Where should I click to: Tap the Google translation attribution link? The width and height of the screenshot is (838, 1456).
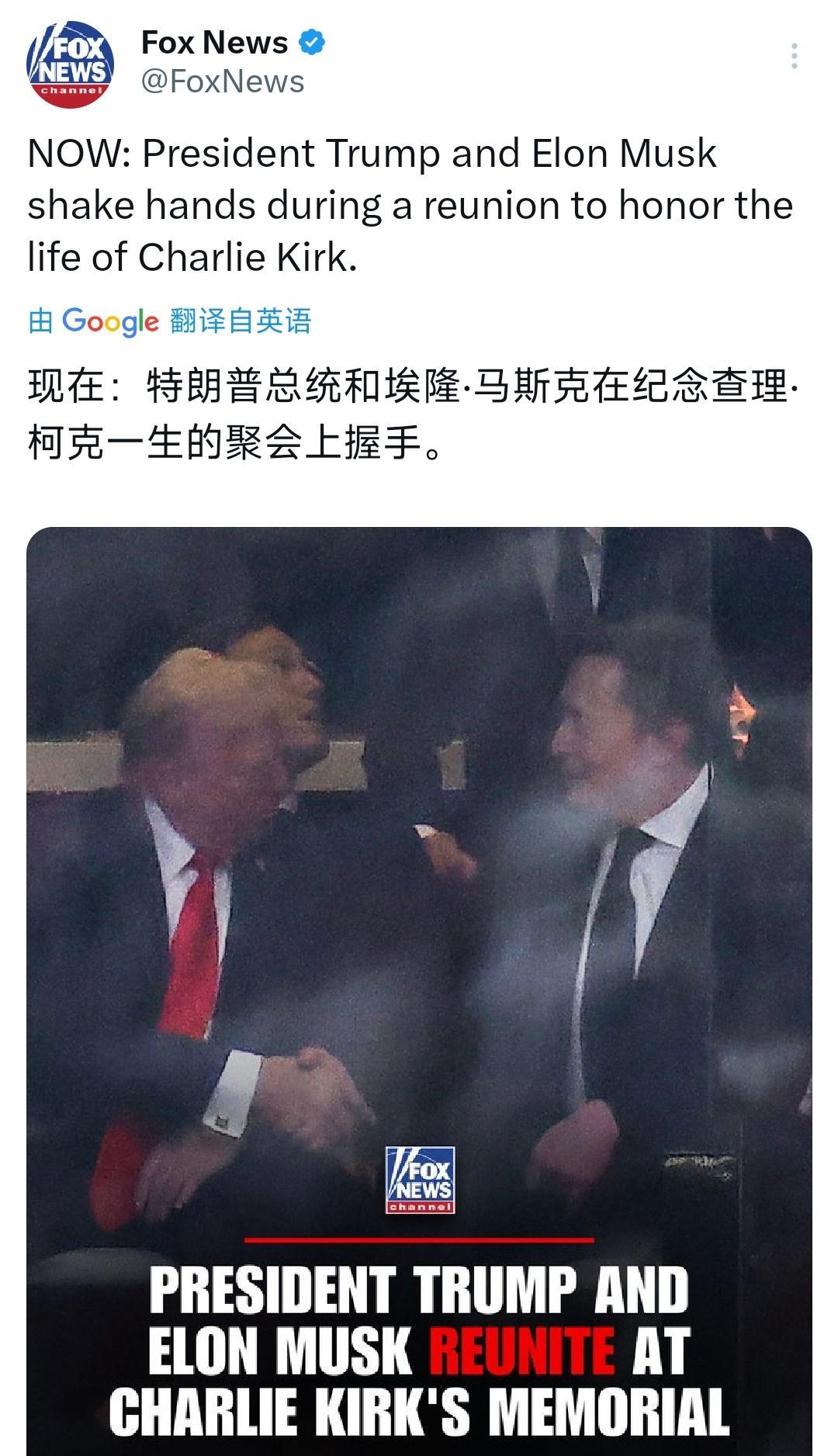tap(170, 321)
